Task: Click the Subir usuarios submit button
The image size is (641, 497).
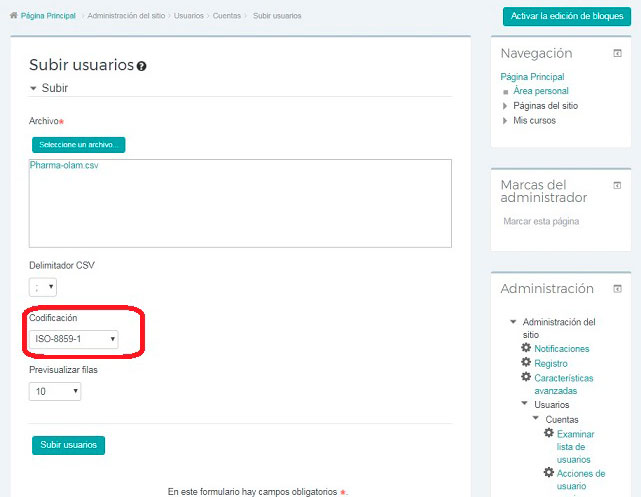Action: (x=68, y=445)
